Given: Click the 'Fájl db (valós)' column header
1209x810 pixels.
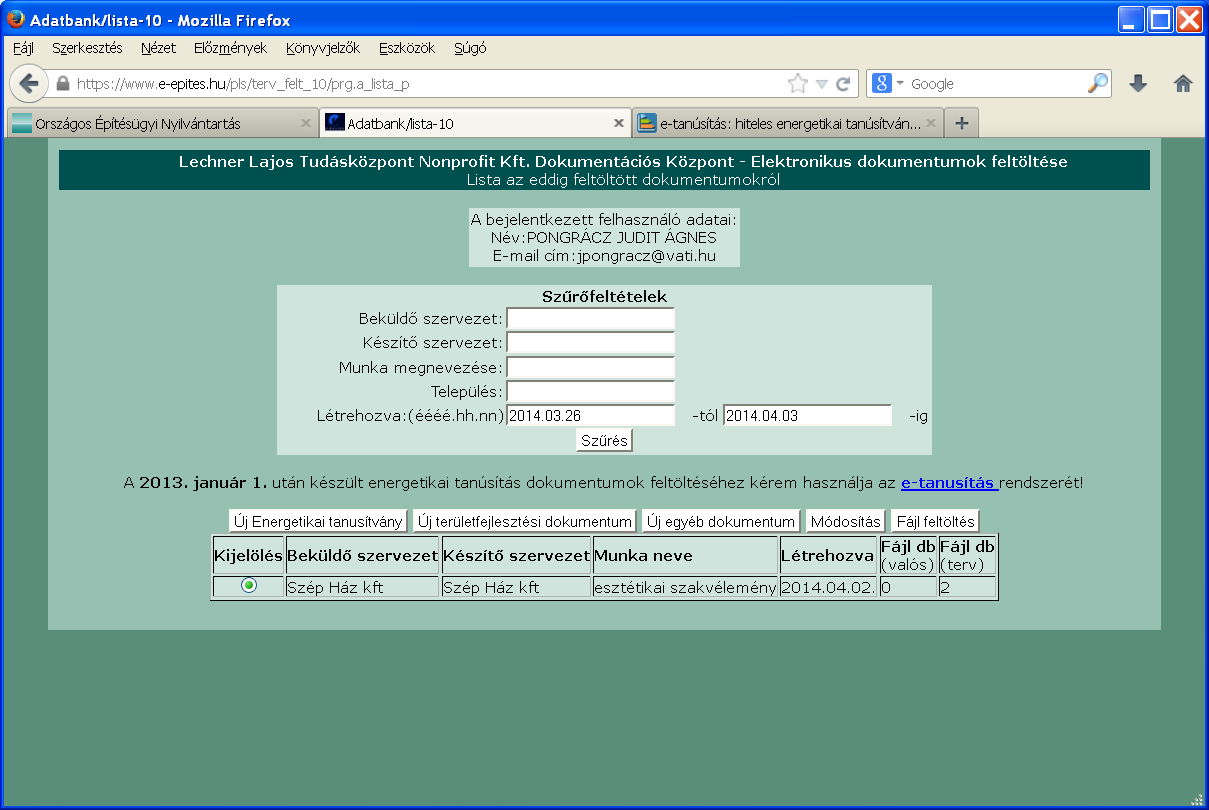Looking at the screenshot, I should (x=908, y=555).
